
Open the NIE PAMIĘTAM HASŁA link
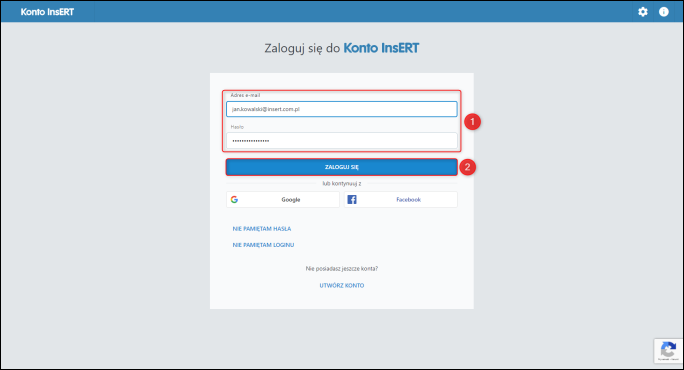click(262, 229)
